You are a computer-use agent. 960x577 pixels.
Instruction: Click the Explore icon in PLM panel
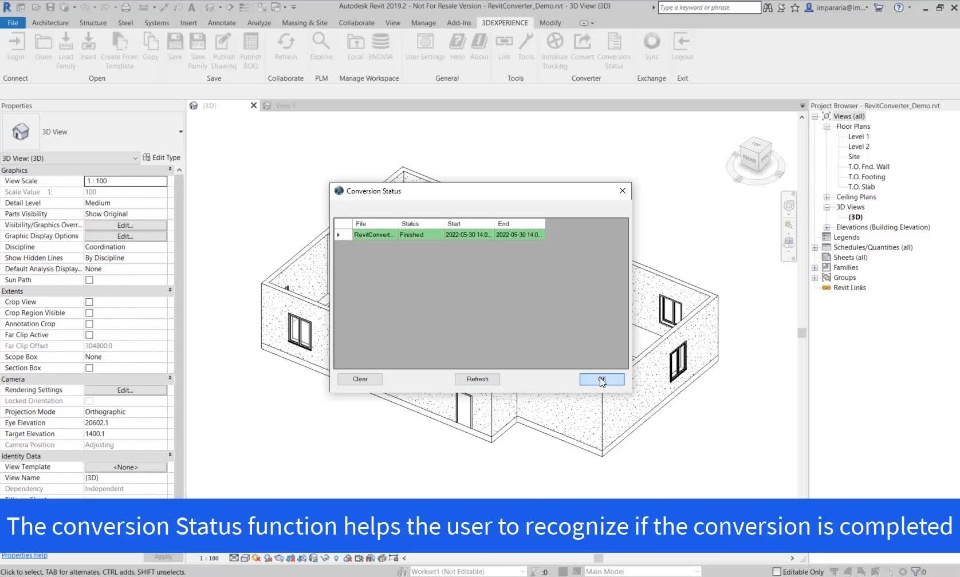click(x=321, y=47)
